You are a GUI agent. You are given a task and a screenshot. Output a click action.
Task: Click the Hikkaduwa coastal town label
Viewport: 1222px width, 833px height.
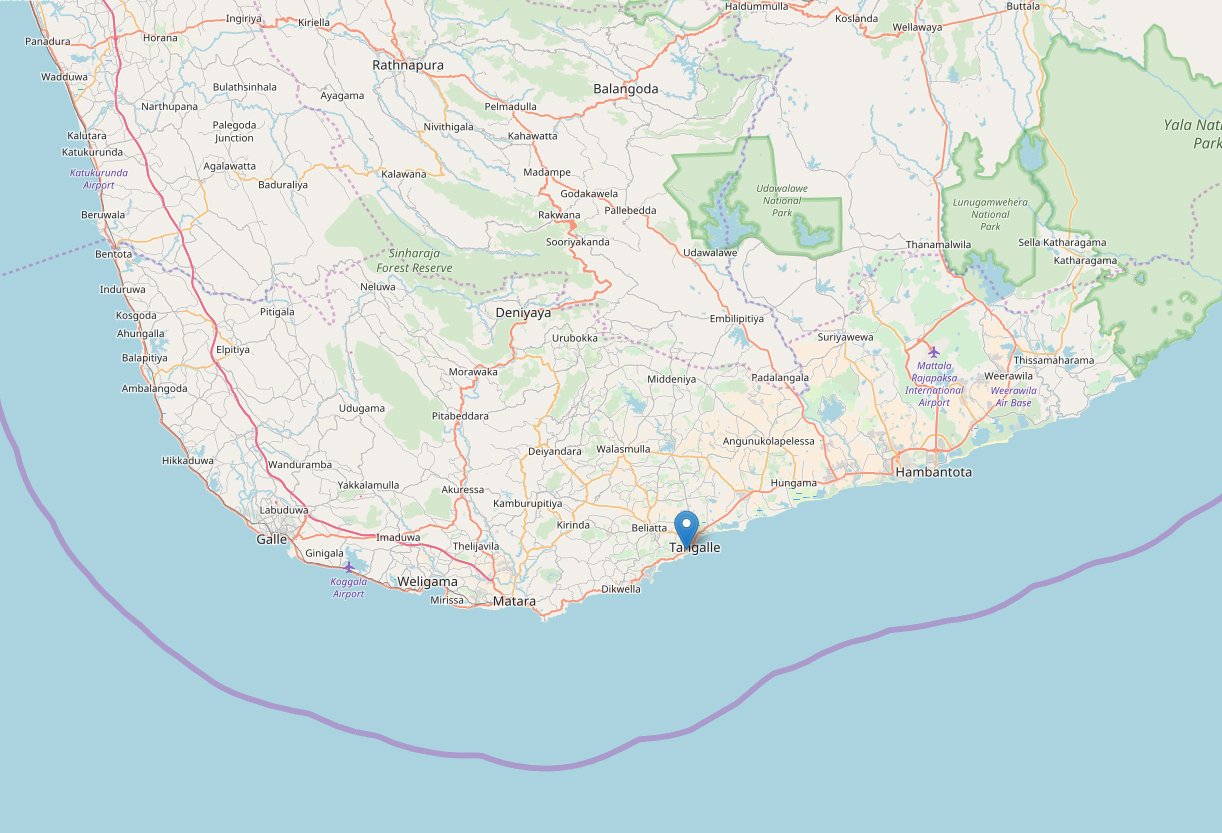pyautogui.click(x=188, y=461)
